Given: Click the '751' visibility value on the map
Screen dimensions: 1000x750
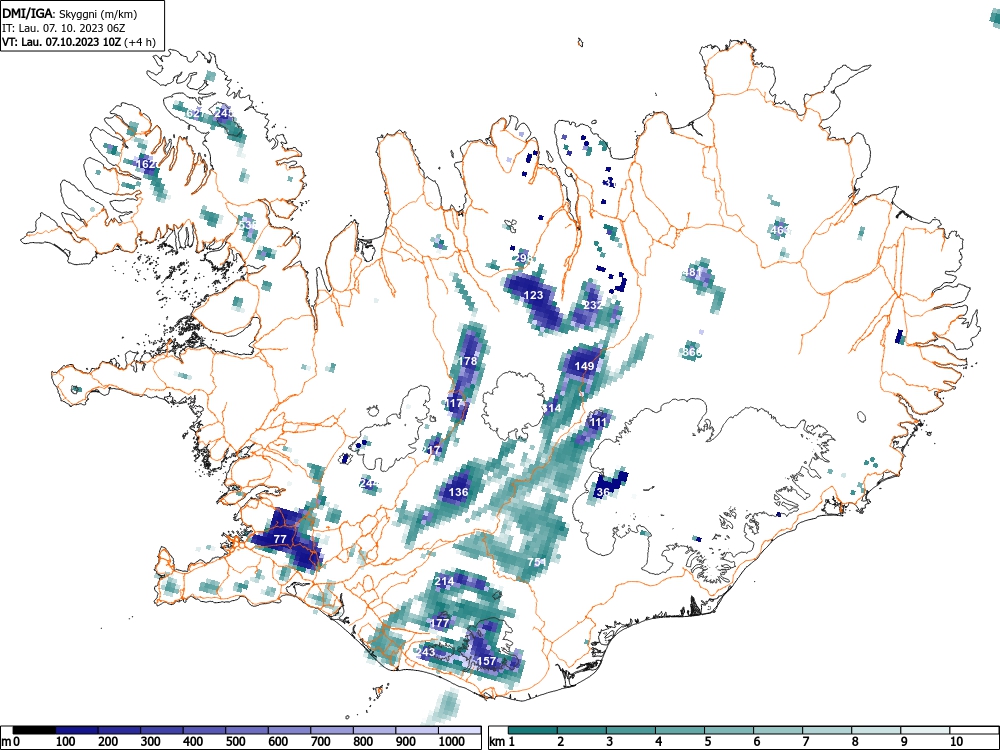Looking at the screenshot, I should click(x=536, y=562).
